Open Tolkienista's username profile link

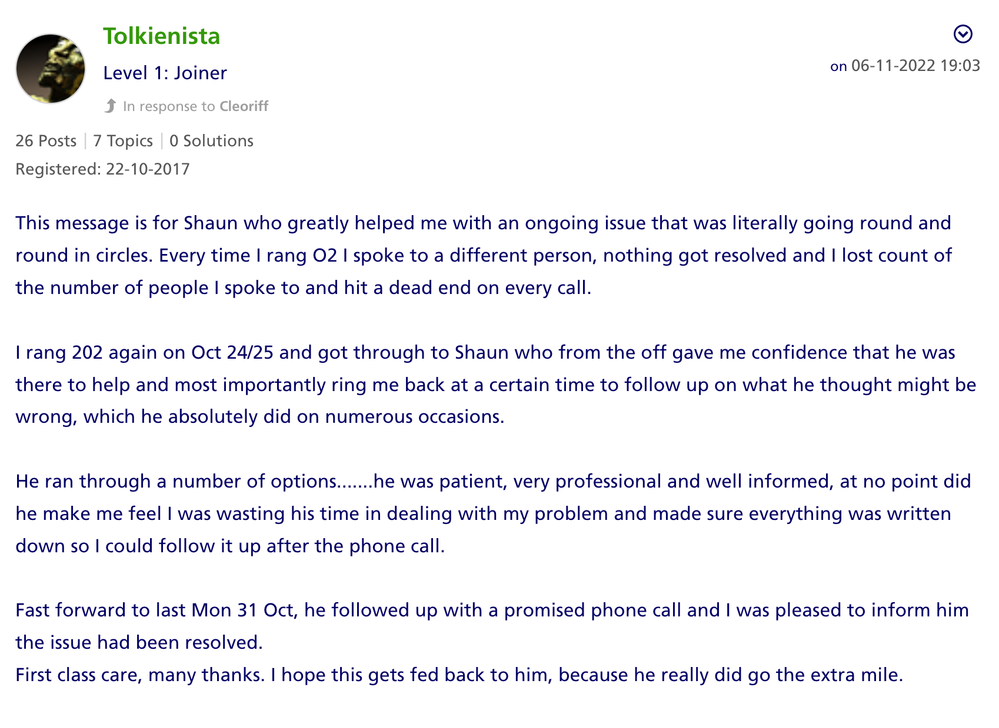[x=161, y=37]
